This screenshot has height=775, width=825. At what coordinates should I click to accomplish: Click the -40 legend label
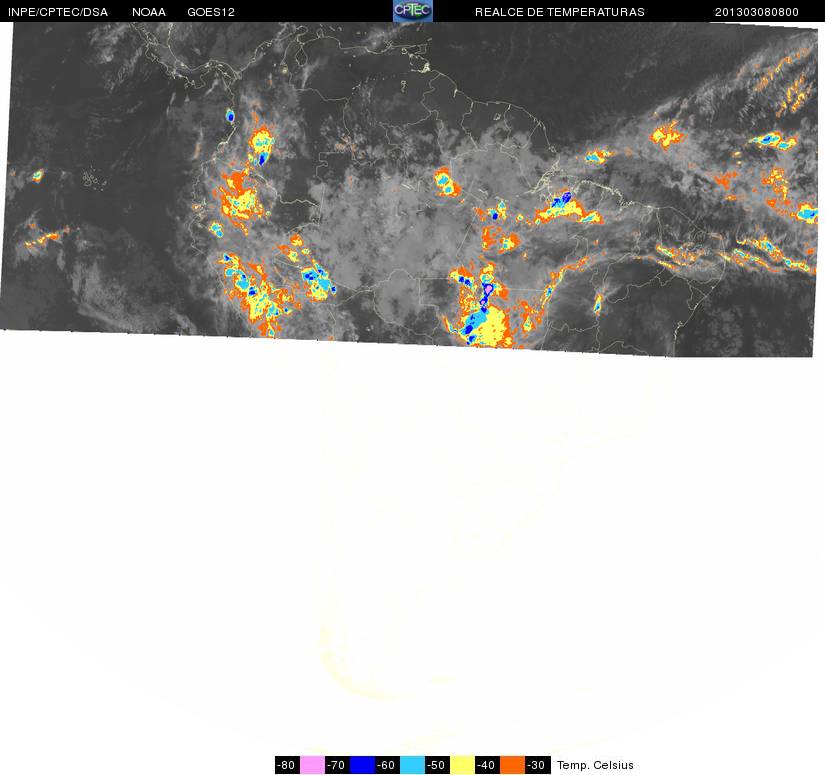click(x=488, y=765)
